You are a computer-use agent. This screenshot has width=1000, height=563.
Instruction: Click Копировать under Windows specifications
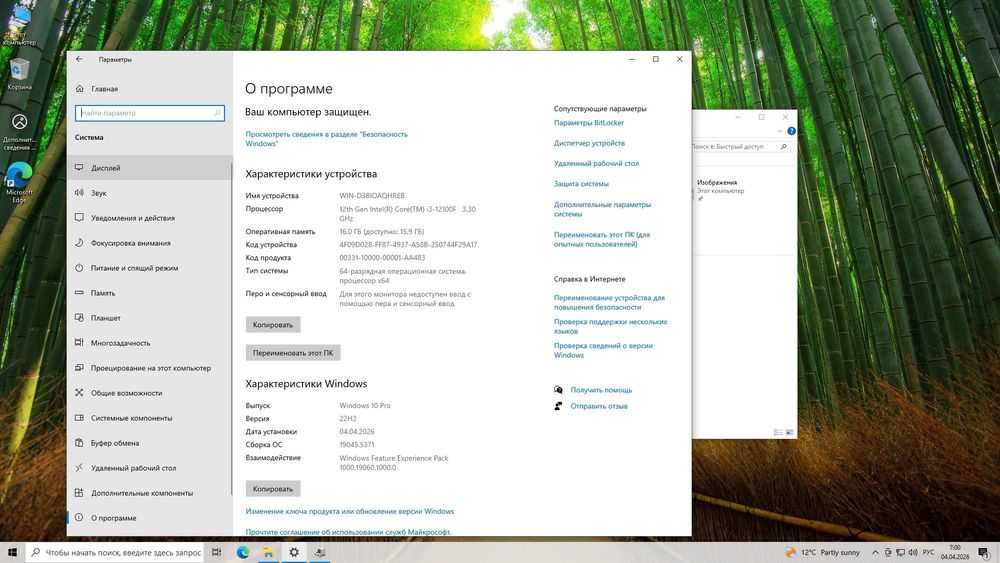(x=272, y=489)
